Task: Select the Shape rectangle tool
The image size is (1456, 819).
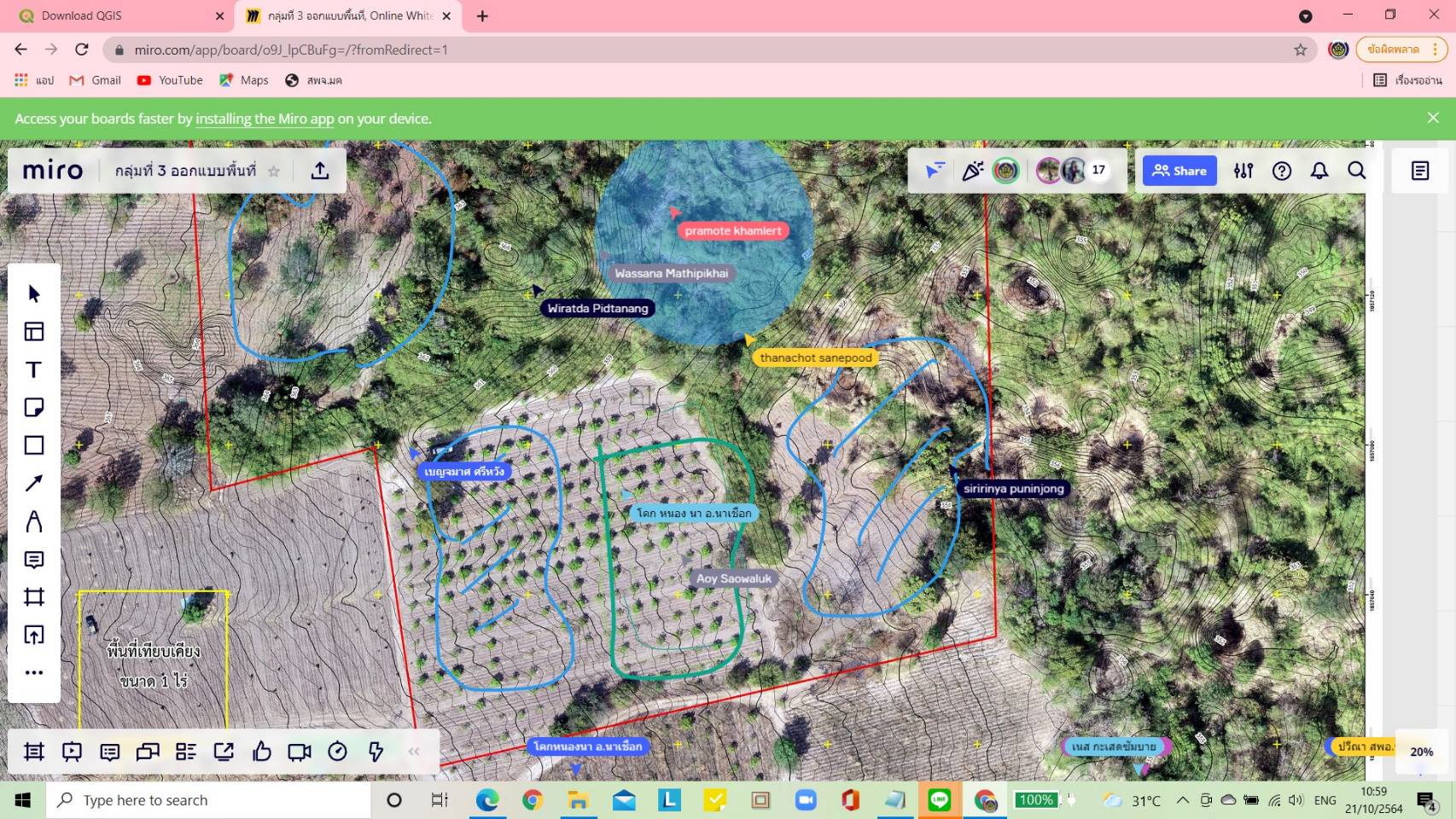Action: click(34, 445)
